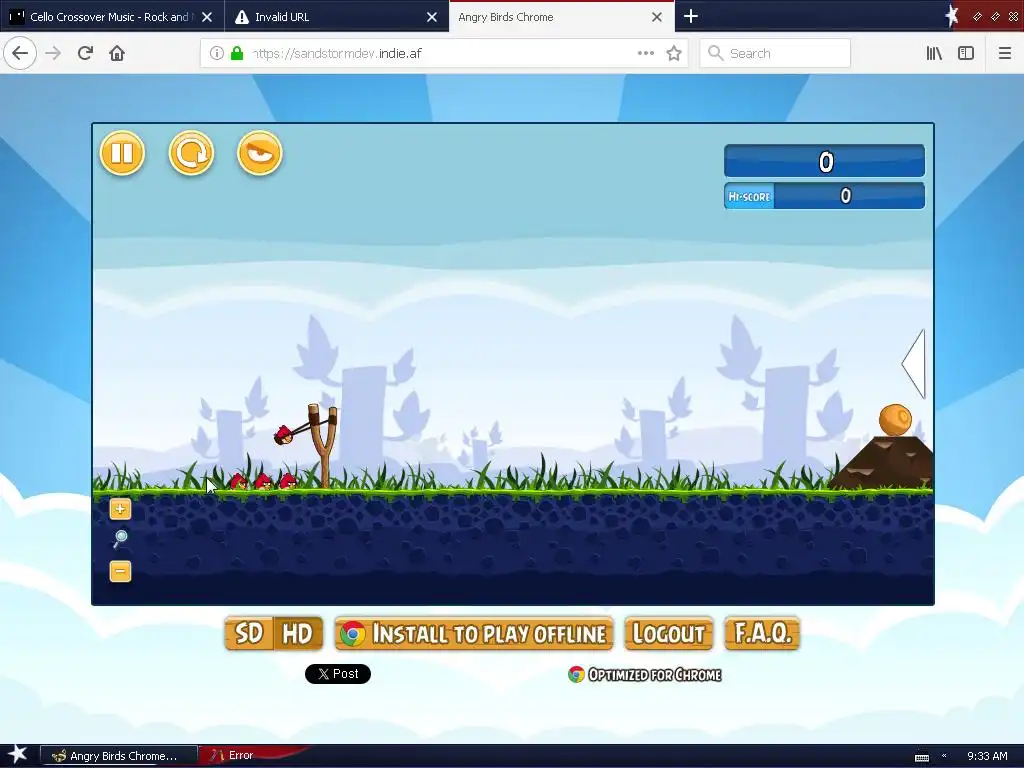Switch game to SD quality
Image resolution: width=1024 pixels, height=768 pixels.
coord(249,633)
